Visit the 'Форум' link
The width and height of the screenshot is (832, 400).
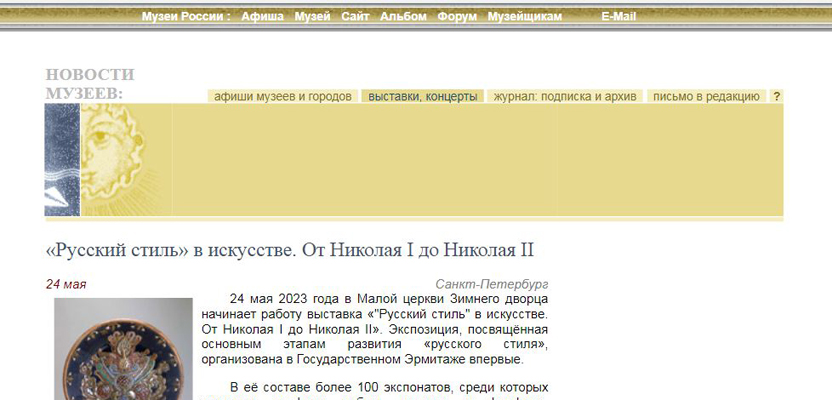coord(457,16)
